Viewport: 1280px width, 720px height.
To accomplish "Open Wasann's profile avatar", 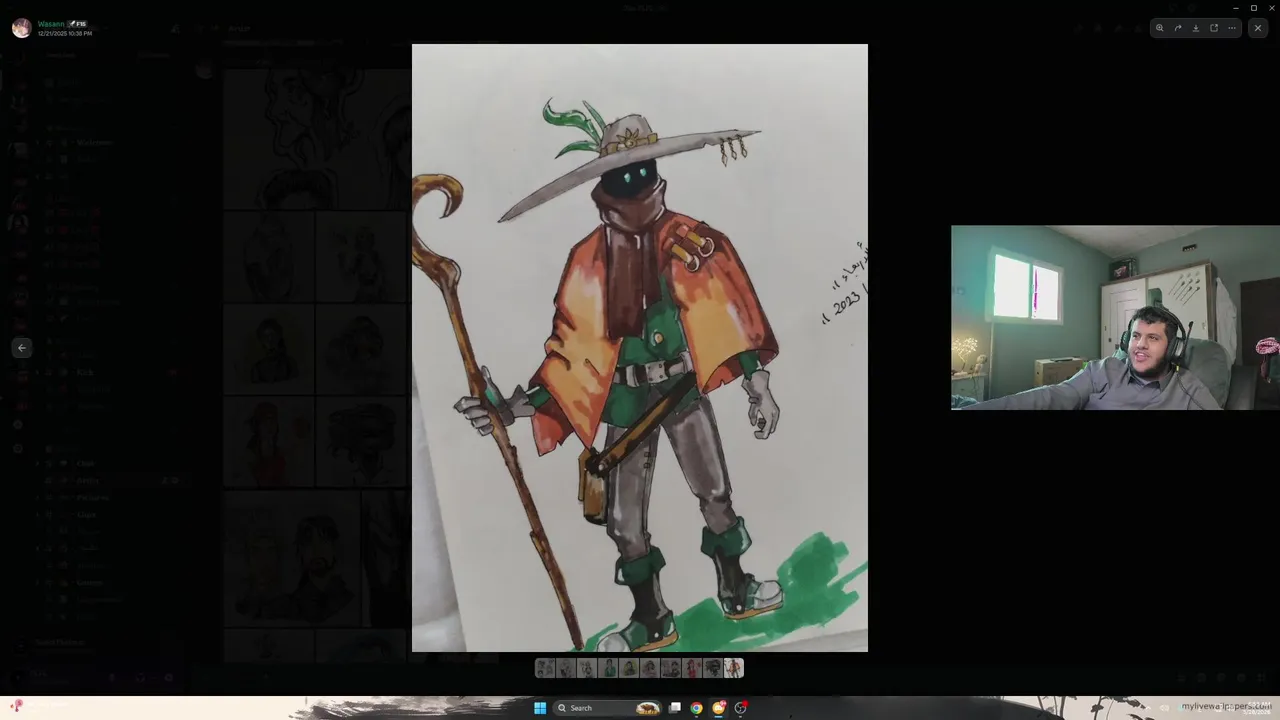I will (x=21, y=28).
